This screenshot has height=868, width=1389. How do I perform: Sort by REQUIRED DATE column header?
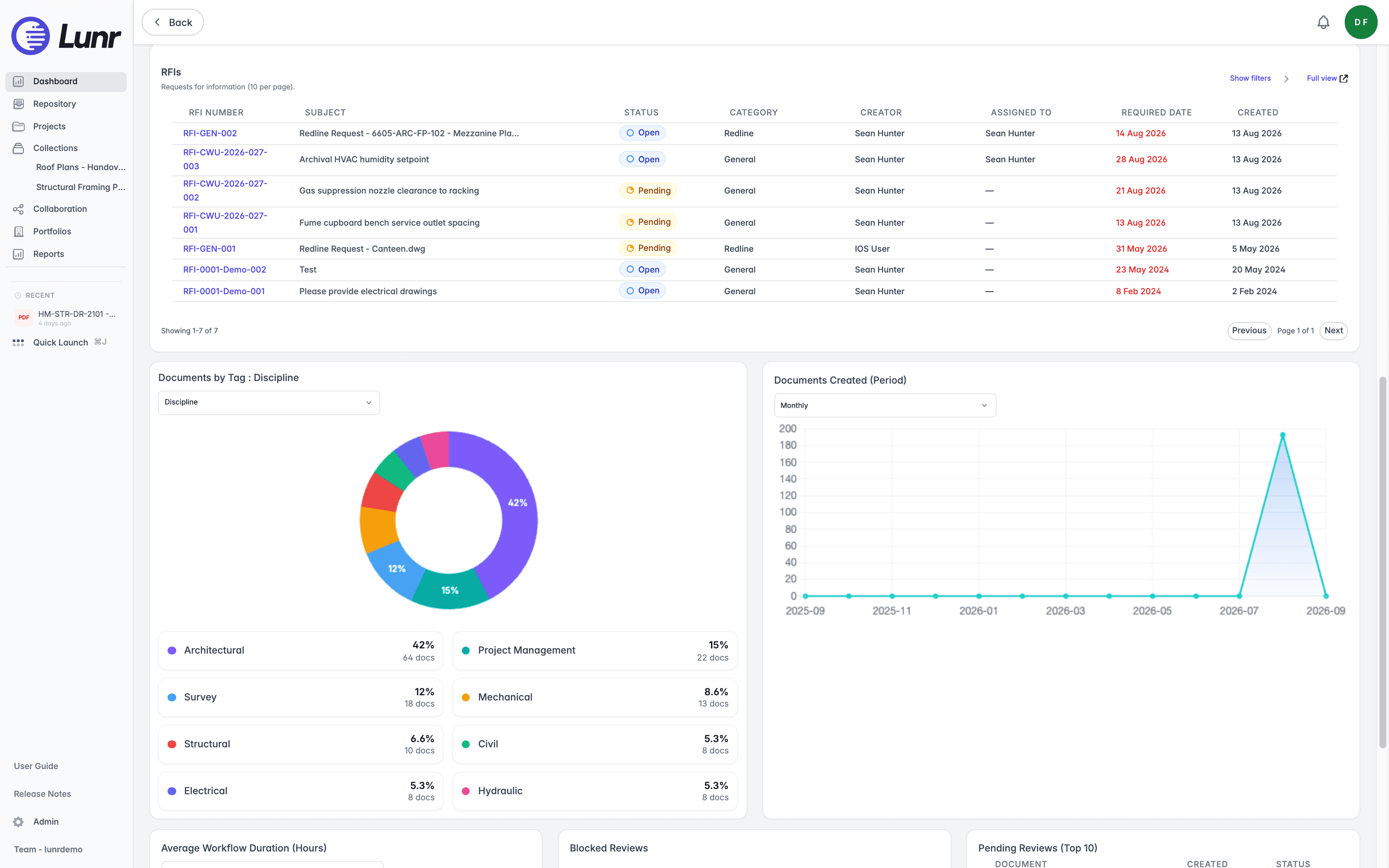click(x=1156, y=112)
